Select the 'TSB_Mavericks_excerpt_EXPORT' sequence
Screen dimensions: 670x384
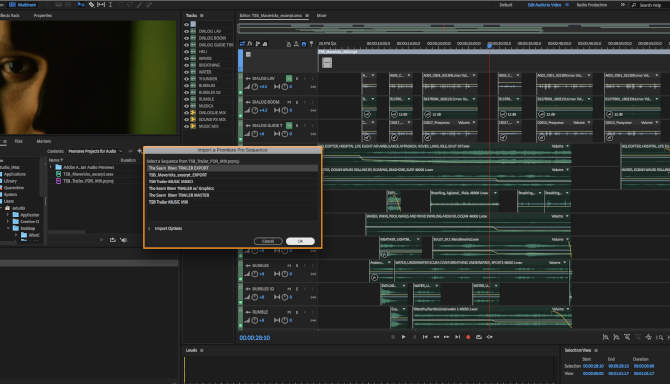click(x=232, y=175)
